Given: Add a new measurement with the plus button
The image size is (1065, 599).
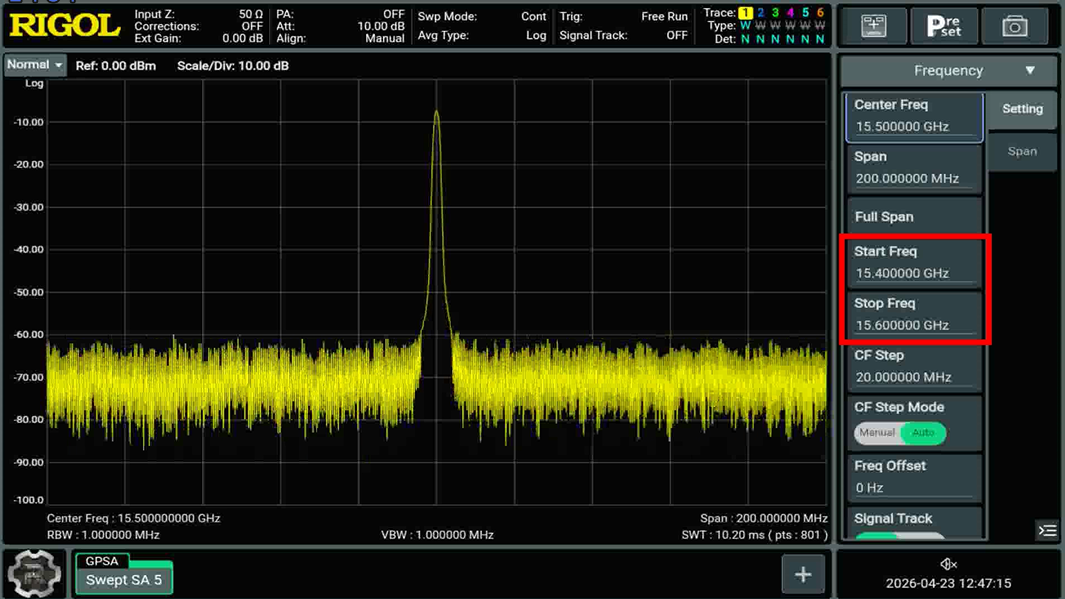Looking at the screenshot, I should pyautogui.click(x=803, y=575).
